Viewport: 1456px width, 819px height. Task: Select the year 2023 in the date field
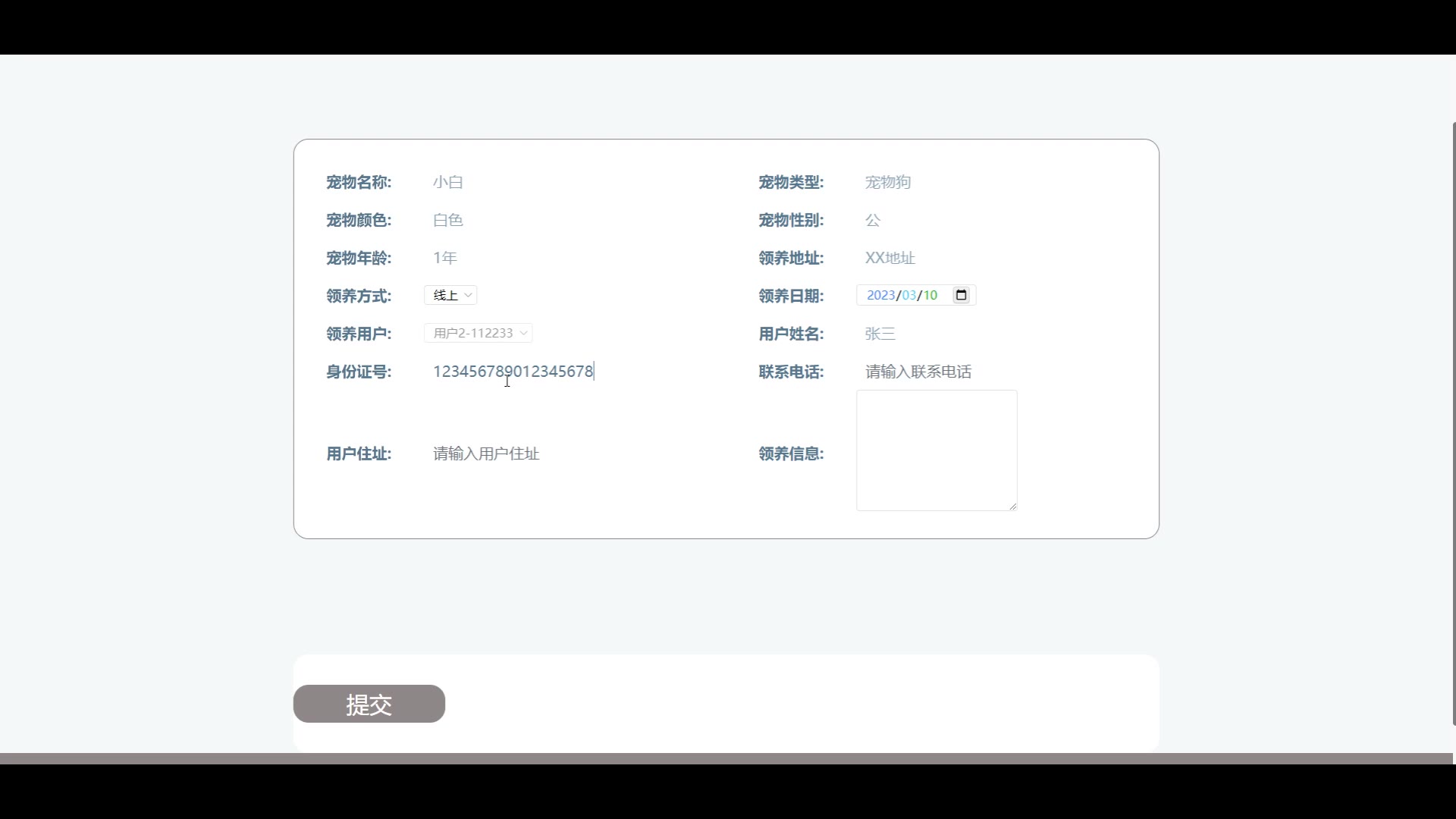click(x=880, y=295)
